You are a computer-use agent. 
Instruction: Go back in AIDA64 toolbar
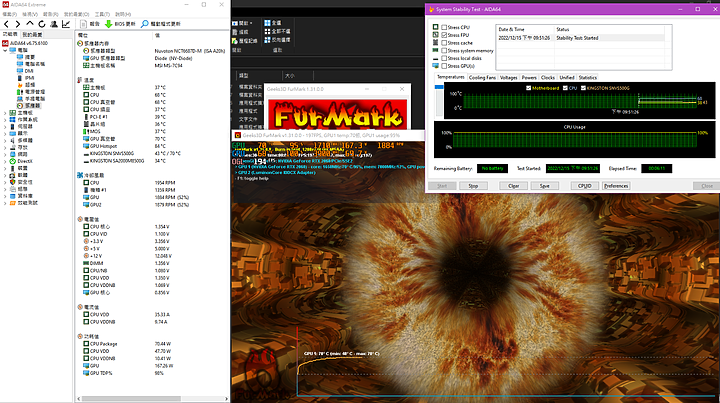point(6,24)
